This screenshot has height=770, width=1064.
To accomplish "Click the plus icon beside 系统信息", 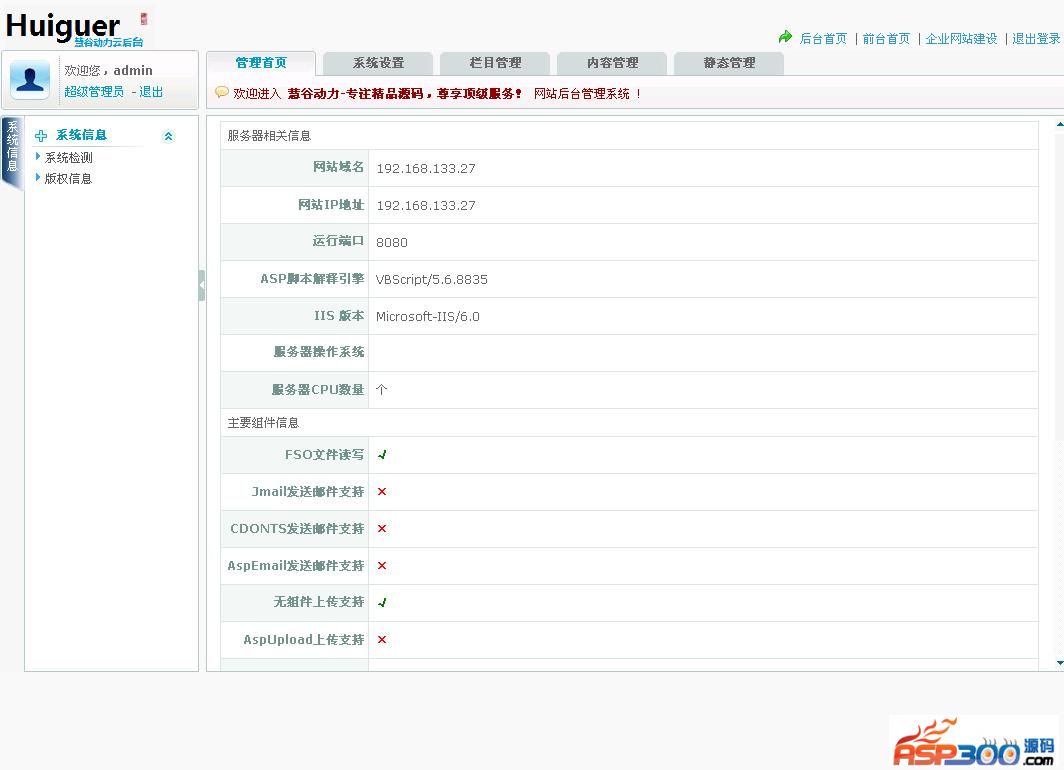I will coord(41,136).
